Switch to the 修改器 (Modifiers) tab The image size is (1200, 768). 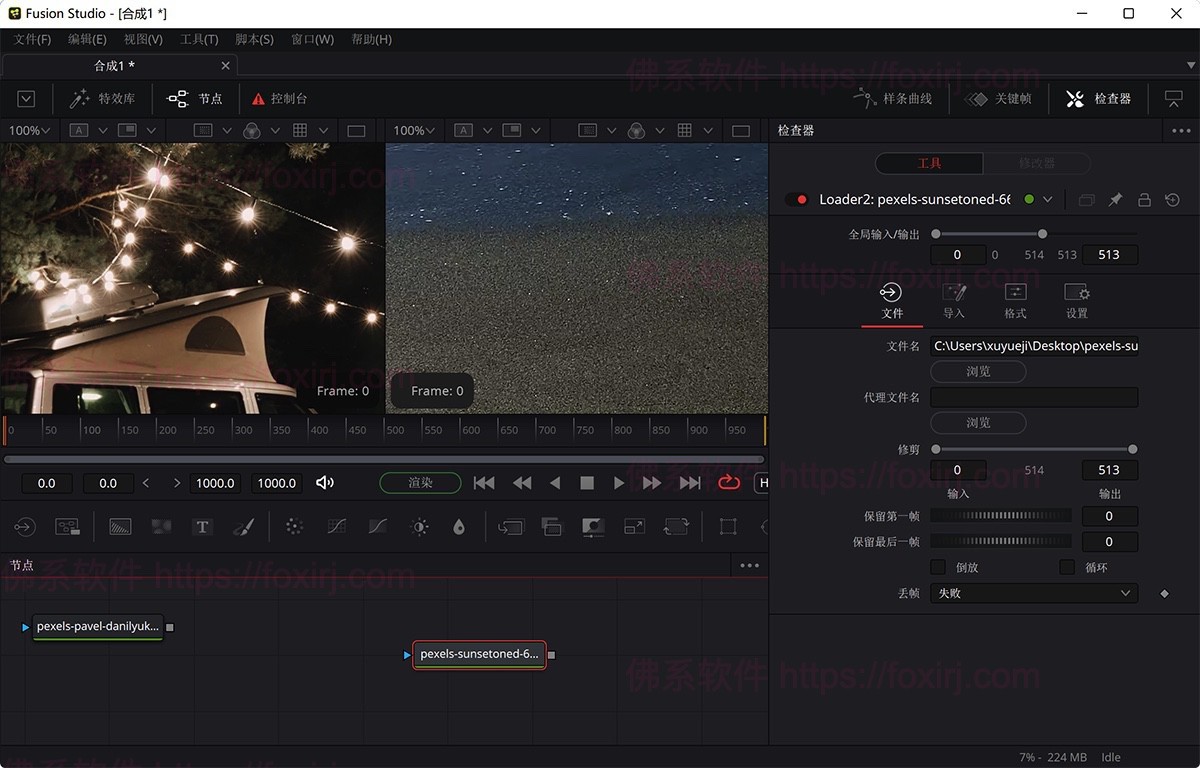coord(1037,163)
